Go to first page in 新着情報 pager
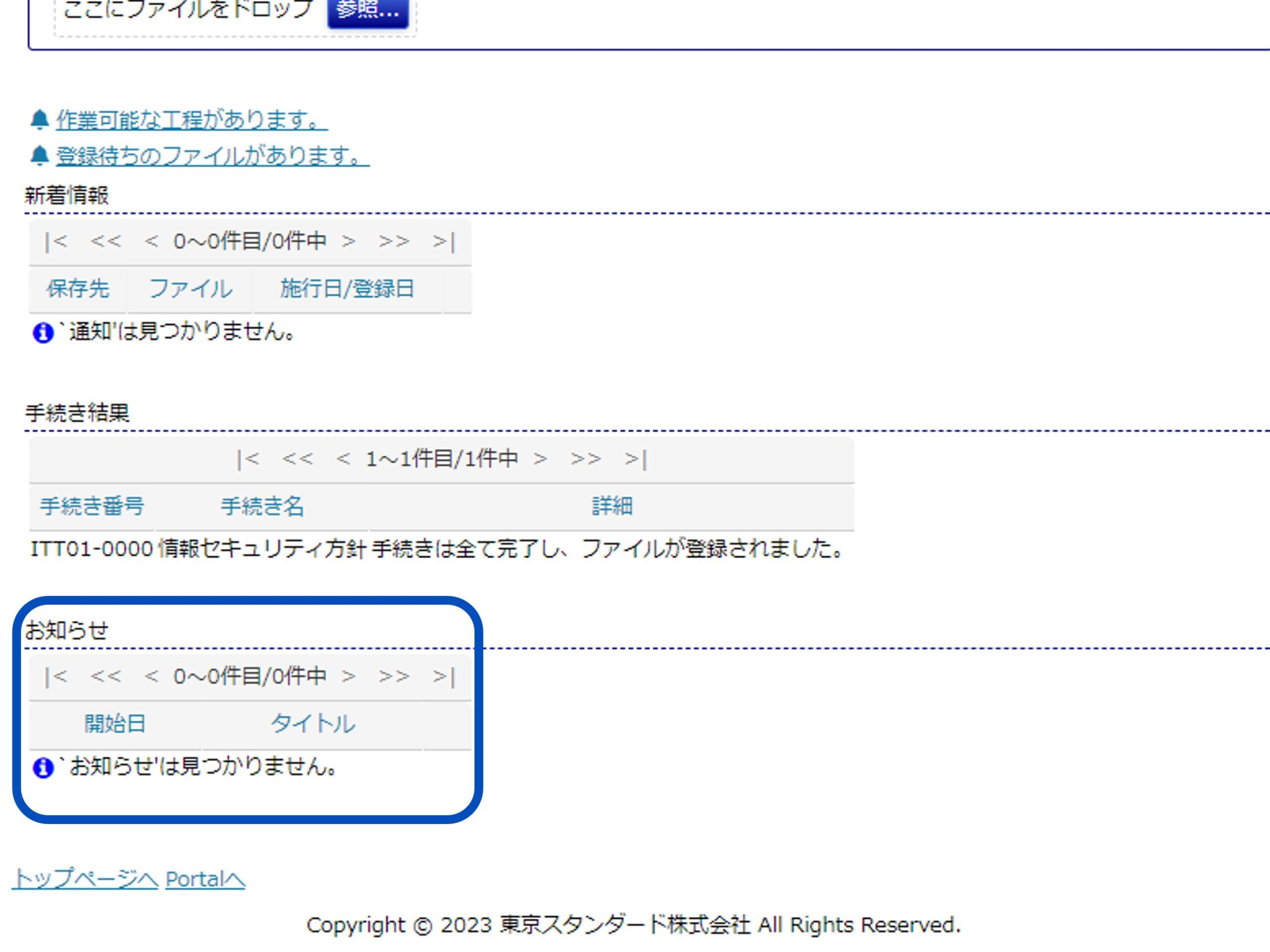Screen dimensions: 1270x952 pyautogui.click(x=56, y=241)
